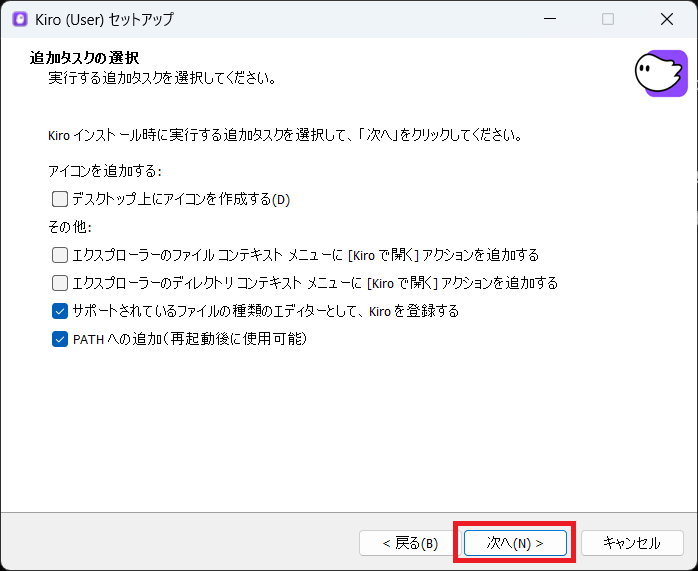Uncheck register Kiro as editor option
The width and height of the screenshot is (698, 571).
(60, 311)
